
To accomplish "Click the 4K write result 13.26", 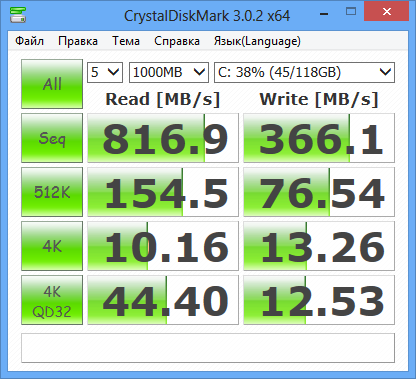I will click(319, 246).
